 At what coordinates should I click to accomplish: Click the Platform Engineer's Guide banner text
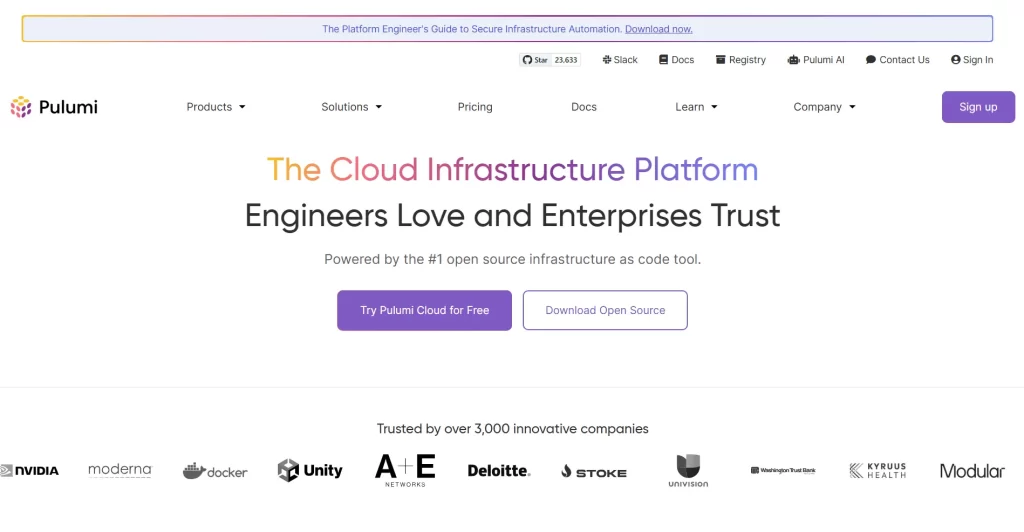pyautogui.click(x=472, y=29)
